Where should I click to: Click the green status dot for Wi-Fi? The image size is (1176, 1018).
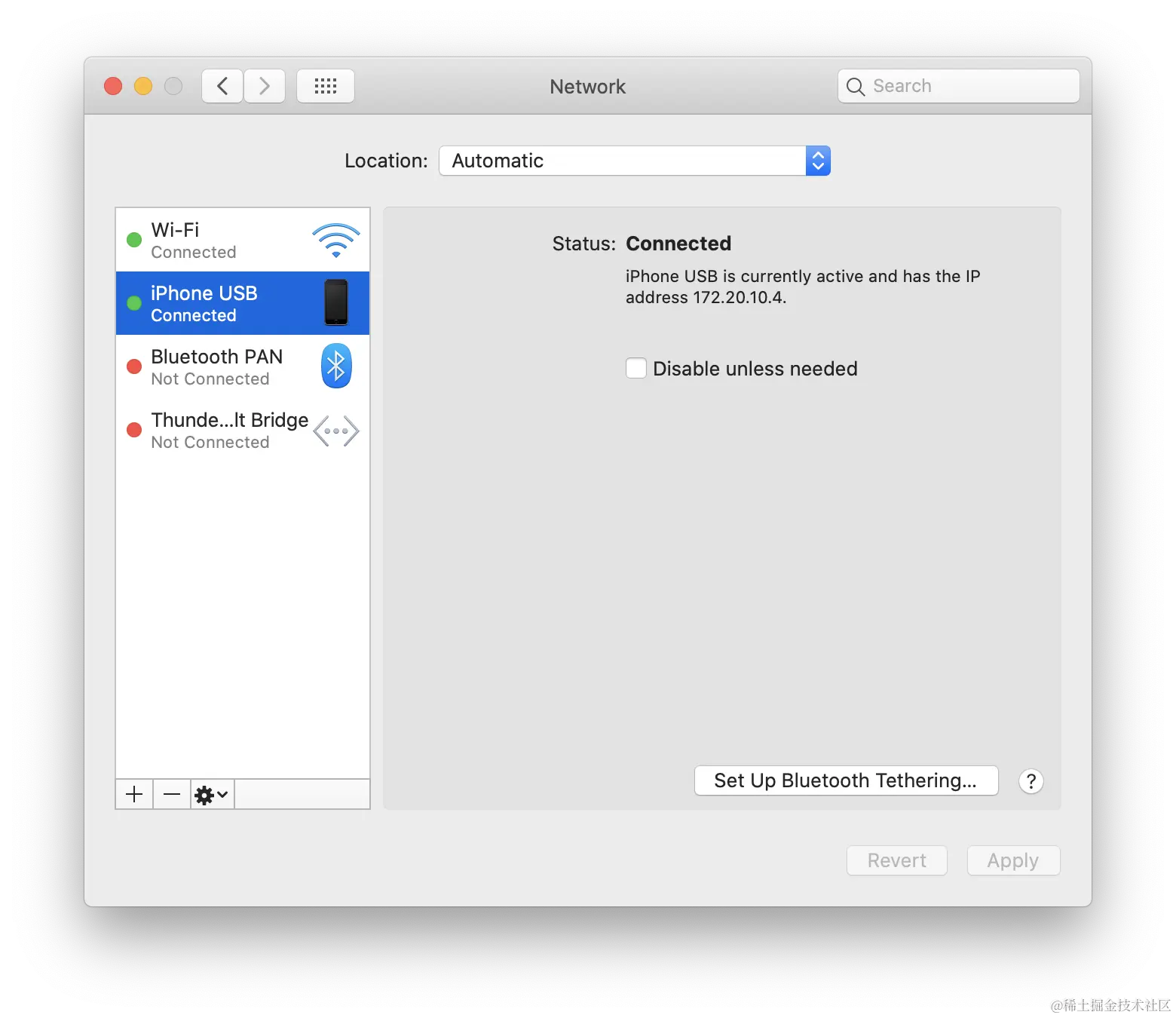[x=134, y=240]
